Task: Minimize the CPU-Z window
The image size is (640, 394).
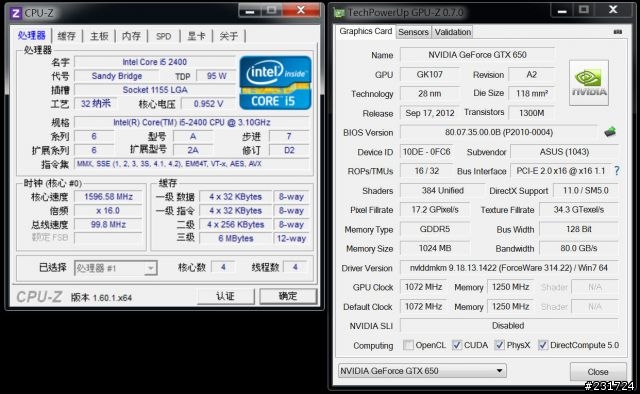Action: click(x=250, y=10)
